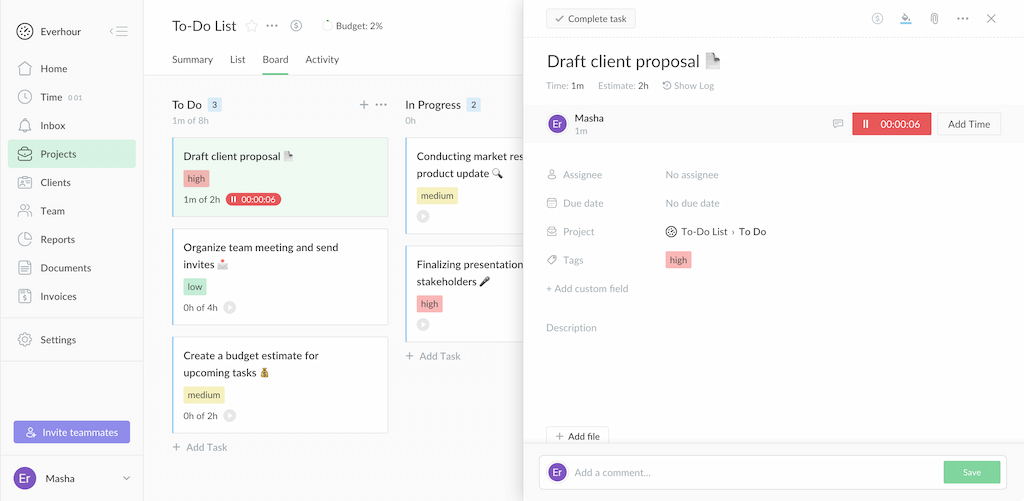Click the comment bubble icon next to the timer
This screenshot has height=501, width=1024.
838,123
